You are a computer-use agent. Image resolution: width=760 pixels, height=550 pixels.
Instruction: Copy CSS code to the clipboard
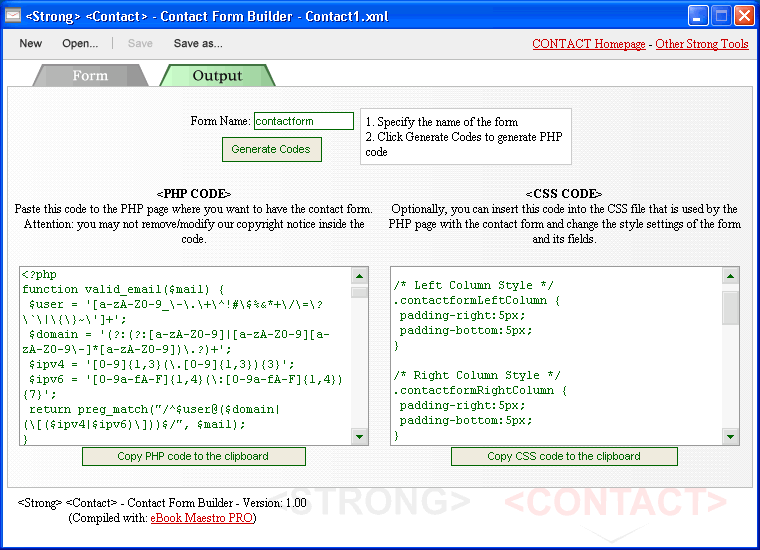click(564, 456)
